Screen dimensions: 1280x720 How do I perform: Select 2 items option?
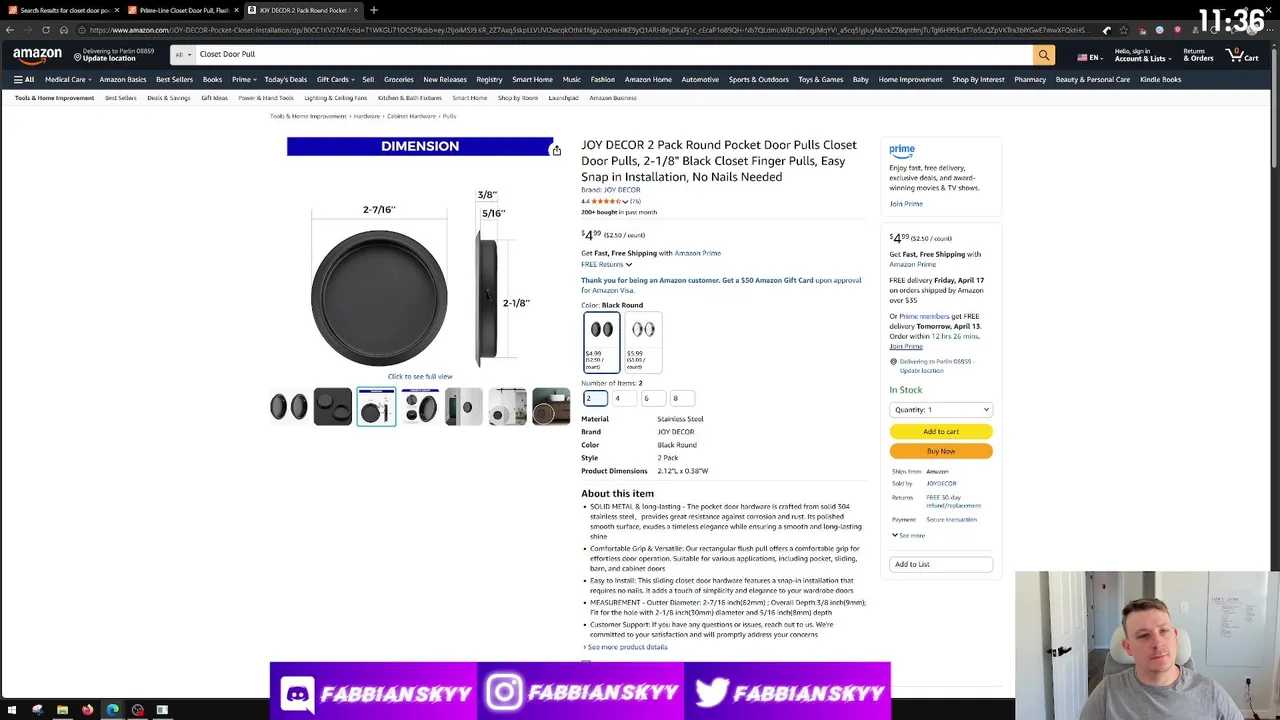point(595,398)
